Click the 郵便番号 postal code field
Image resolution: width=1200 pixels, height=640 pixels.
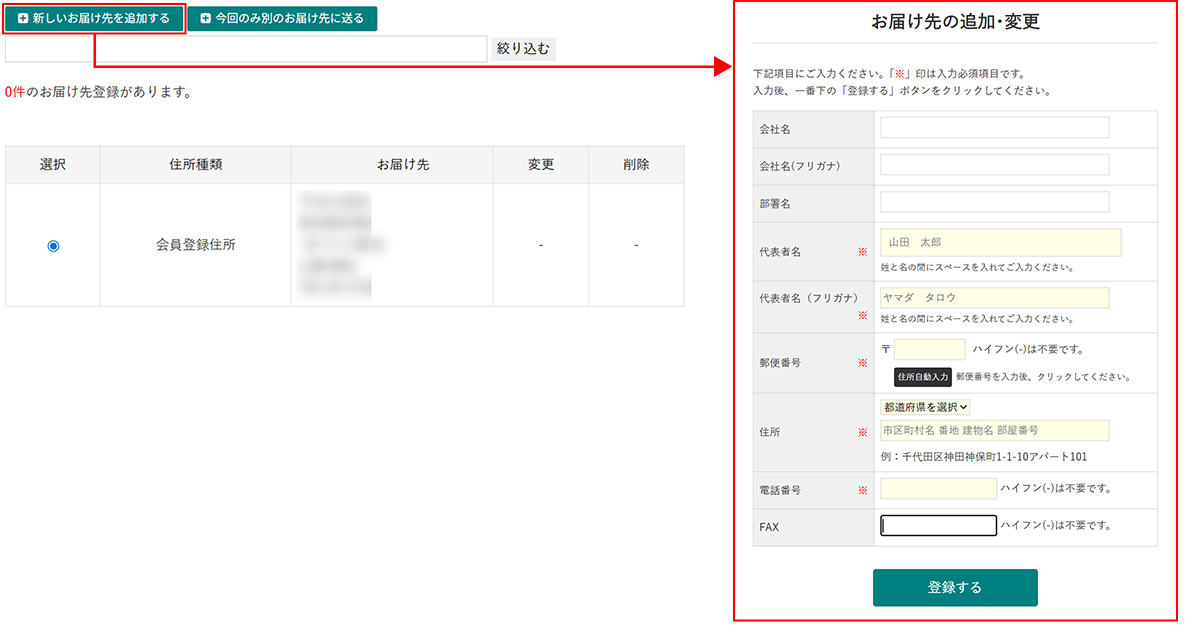pyautogui.click(x=929, y=349)
